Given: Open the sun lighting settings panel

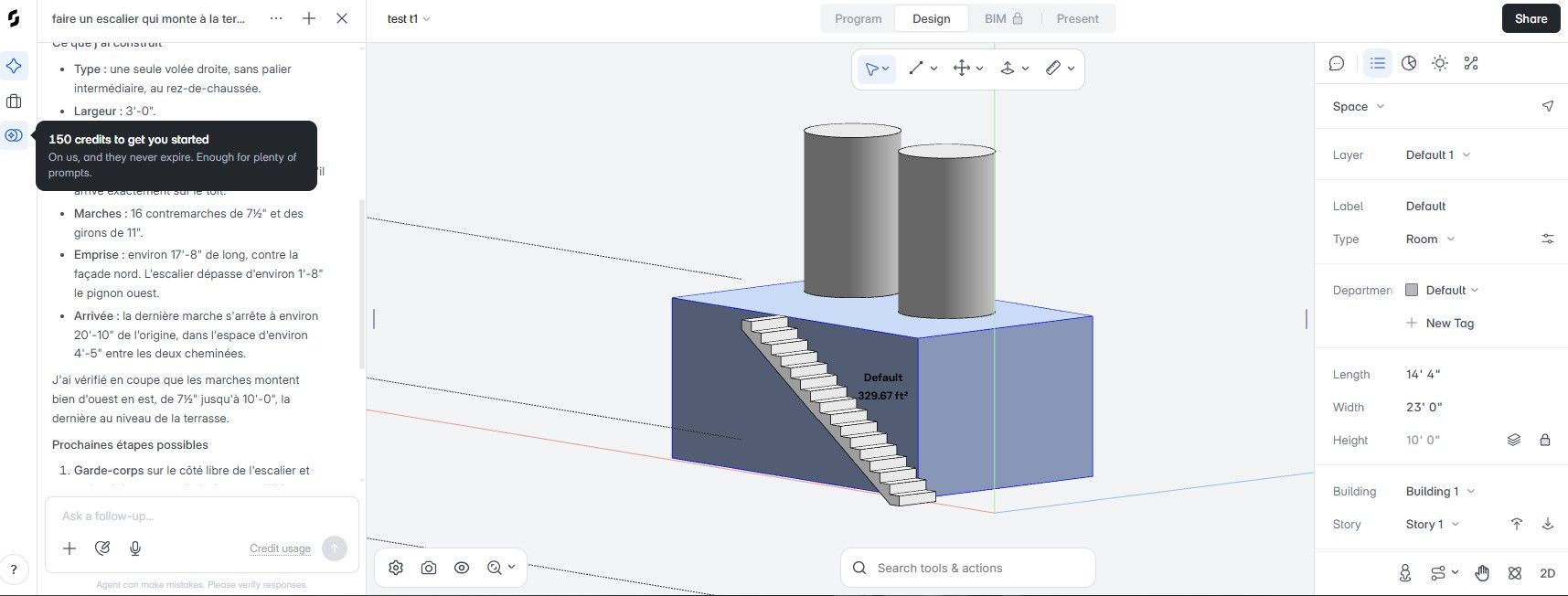Looking at the screenshot, I should [x=1440, y=63].
